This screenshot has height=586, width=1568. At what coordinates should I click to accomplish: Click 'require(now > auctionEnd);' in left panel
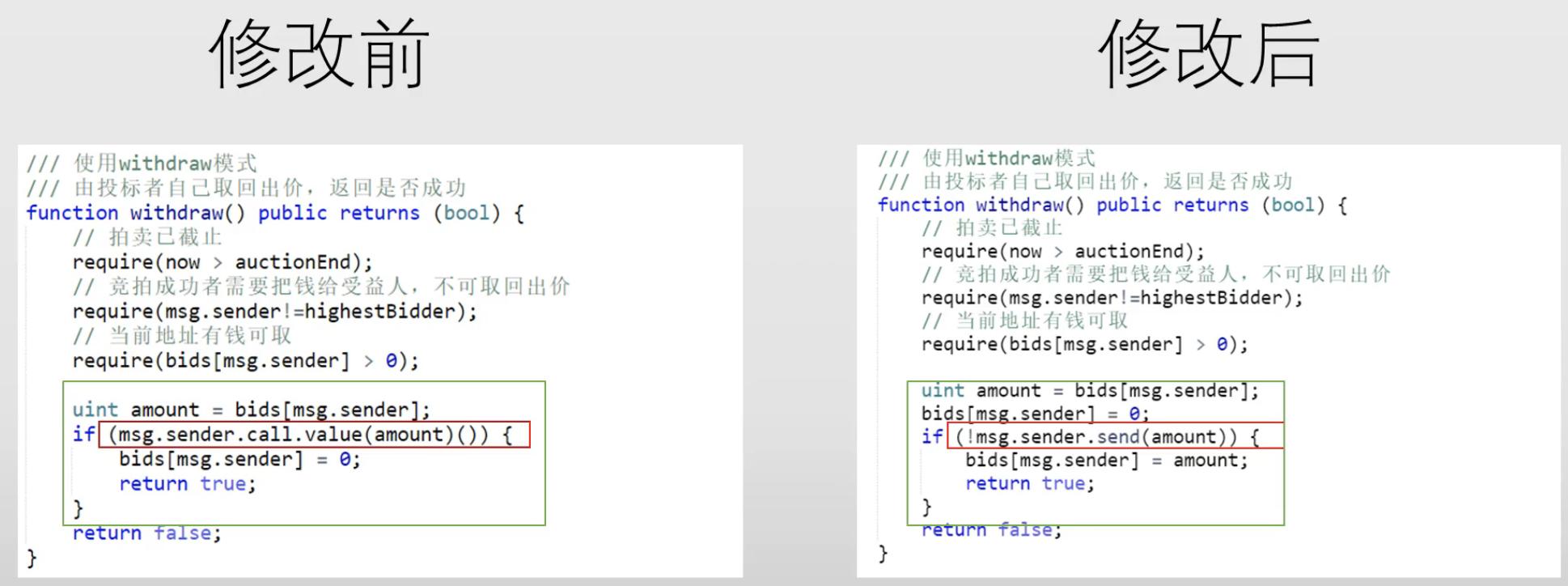pos(222,262)
